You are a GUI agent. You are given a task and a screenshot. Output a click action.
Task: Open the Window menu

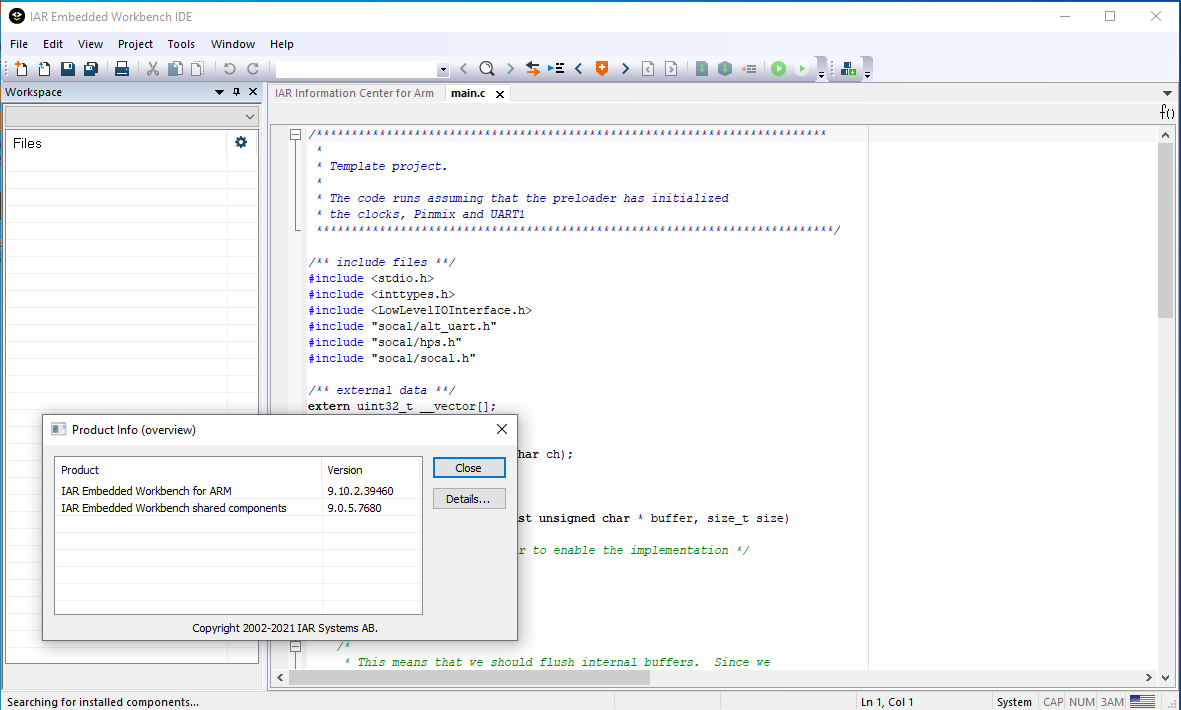(x=233, y=44)
